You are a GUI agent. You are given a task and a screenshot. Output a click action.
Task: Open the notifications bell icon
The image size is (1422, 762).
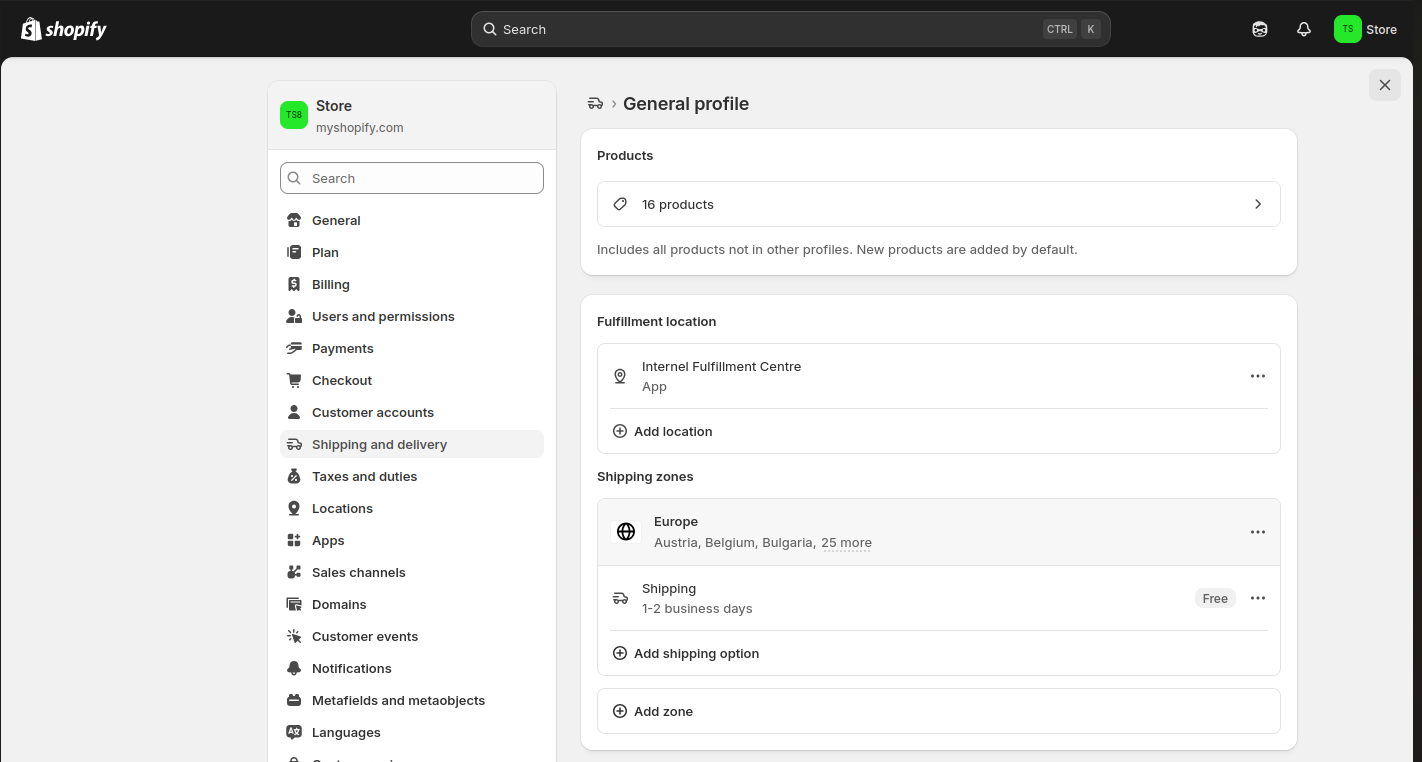(x=1303, y=29)
